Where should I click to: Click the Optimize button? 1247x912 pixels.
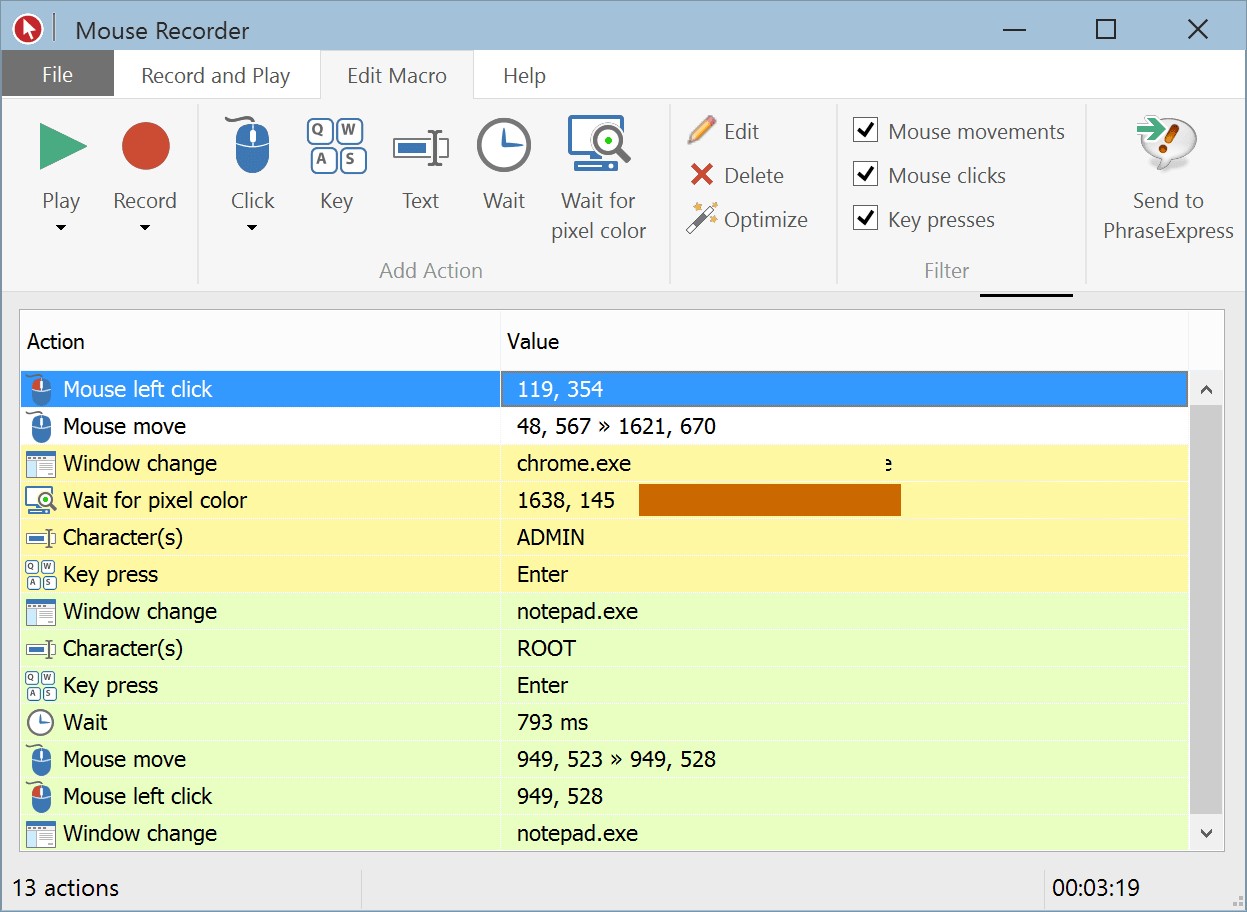pyautogui.click(x=748, y=220)
